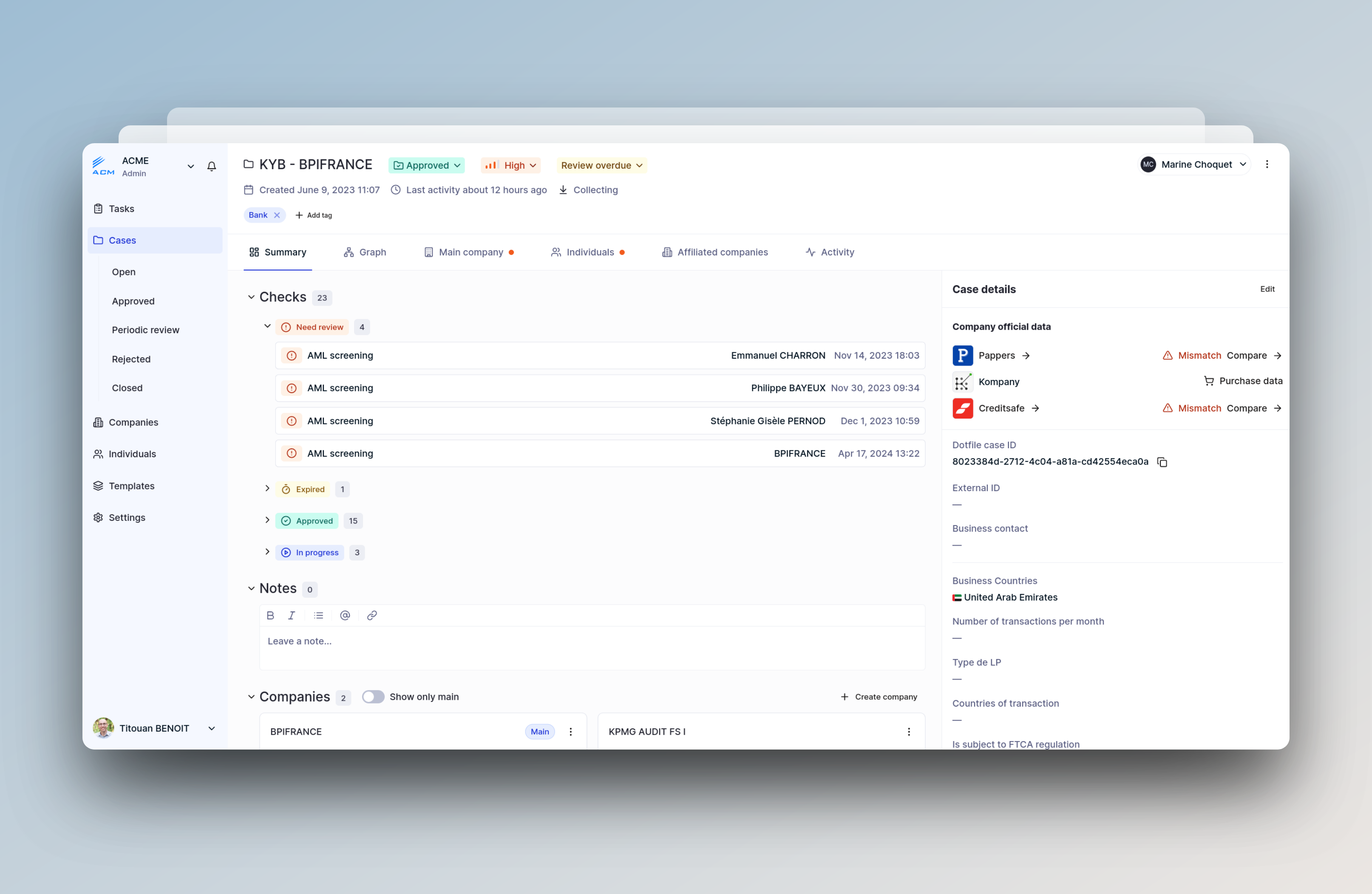Screen dimensions: 1372x894
Task: Expand the Expired checks group
Action: click(267, 489)
